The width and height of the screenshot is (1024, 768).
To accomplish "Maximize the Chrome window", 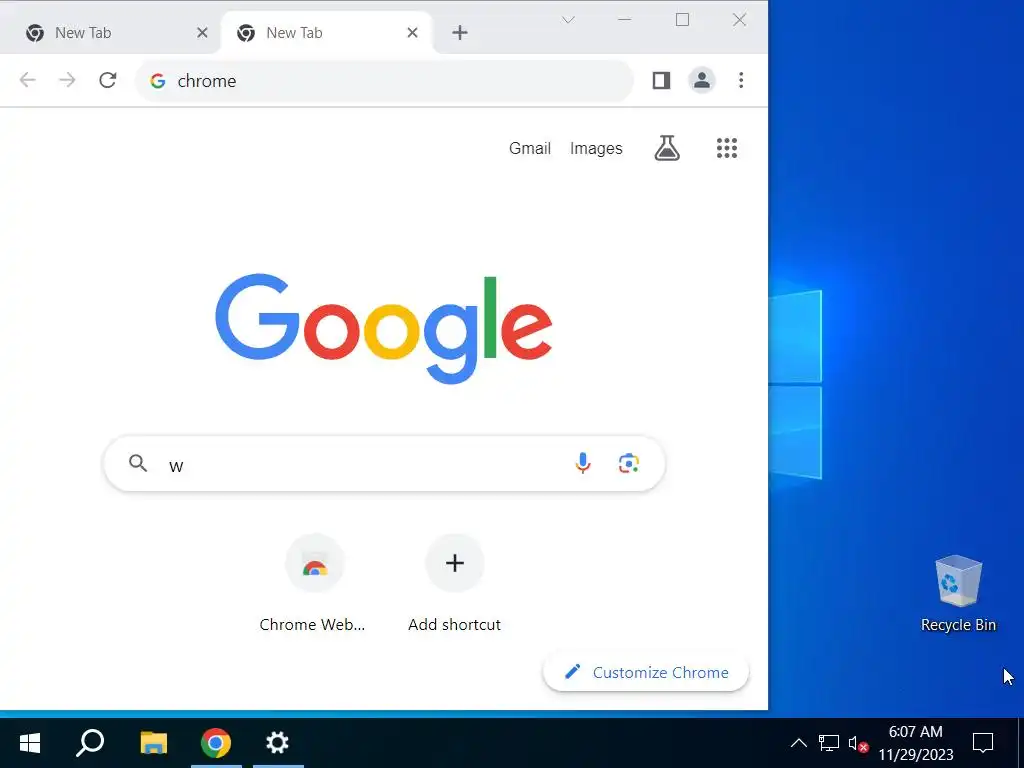I will tap(682, 20).
